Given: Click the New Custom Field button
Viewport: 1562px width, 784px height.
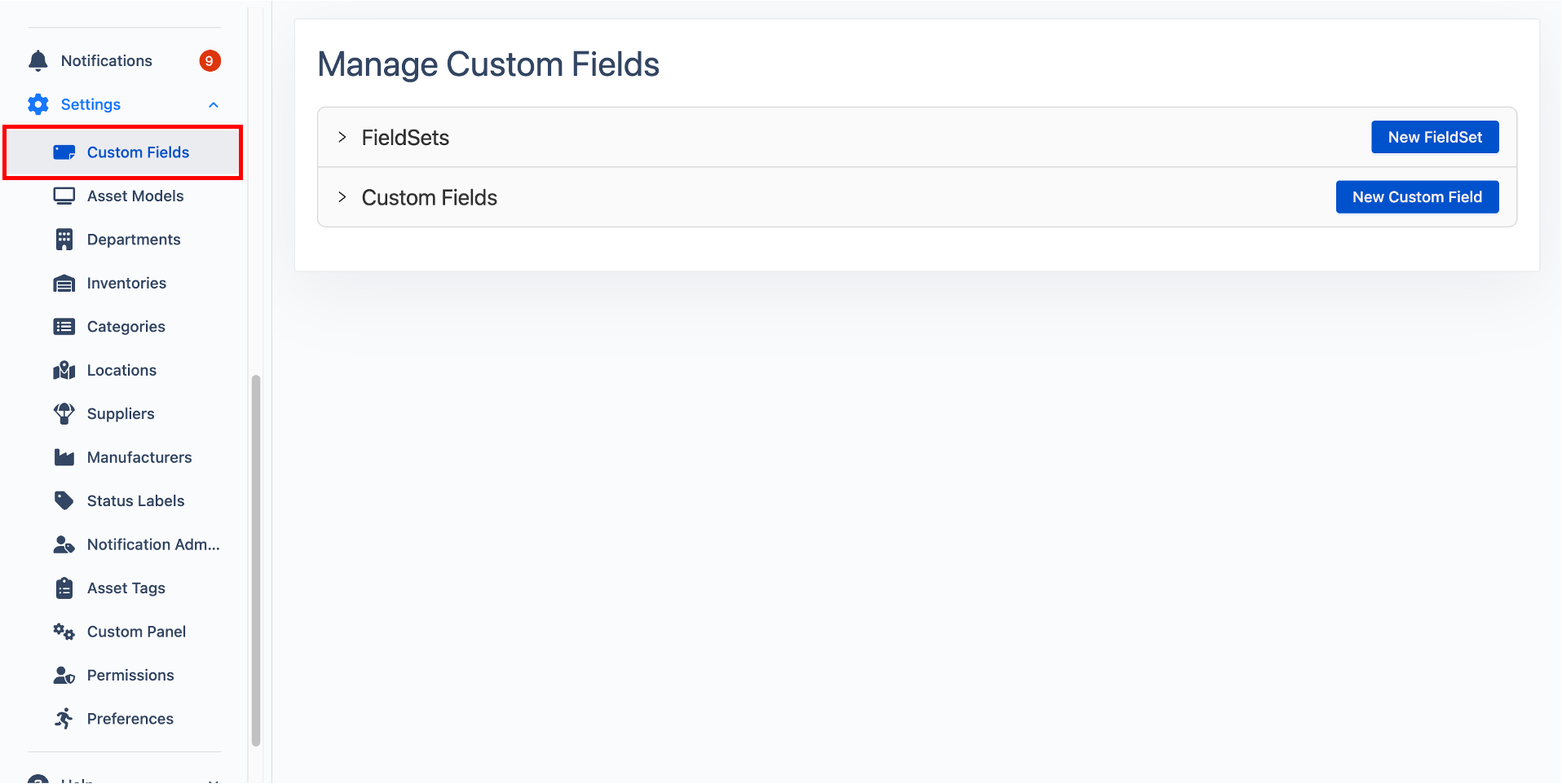Looking at the screenshot, I should [x=1416, y=197].
